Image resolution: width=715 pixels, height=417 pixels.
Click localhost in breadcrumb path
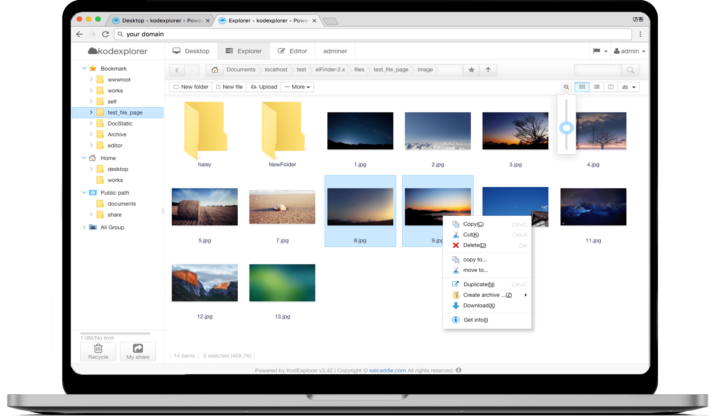coord(276,70)
